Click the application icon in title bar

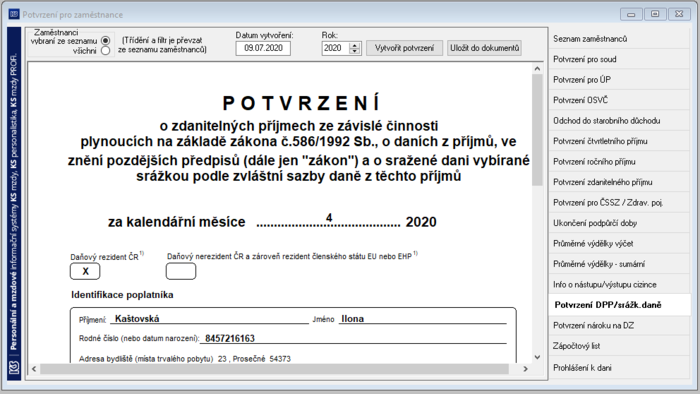pos(14,14)
